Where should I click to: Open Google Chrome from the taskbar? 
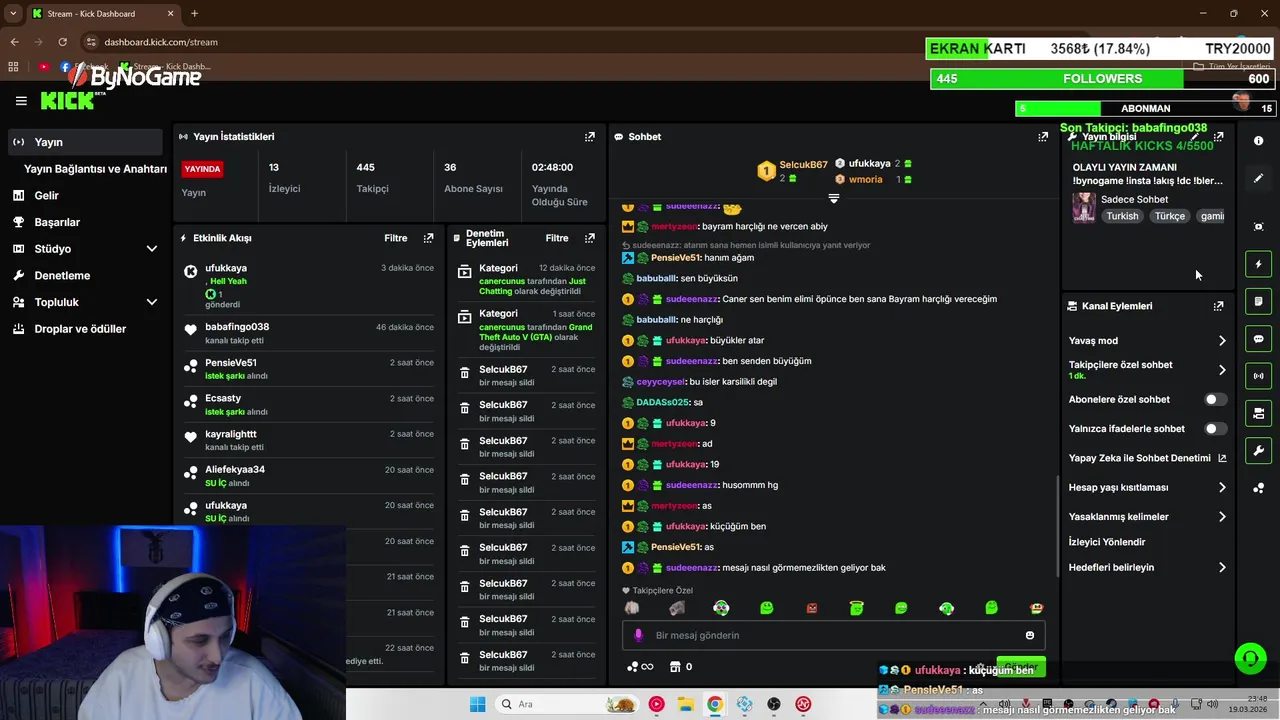click(714, 704)
